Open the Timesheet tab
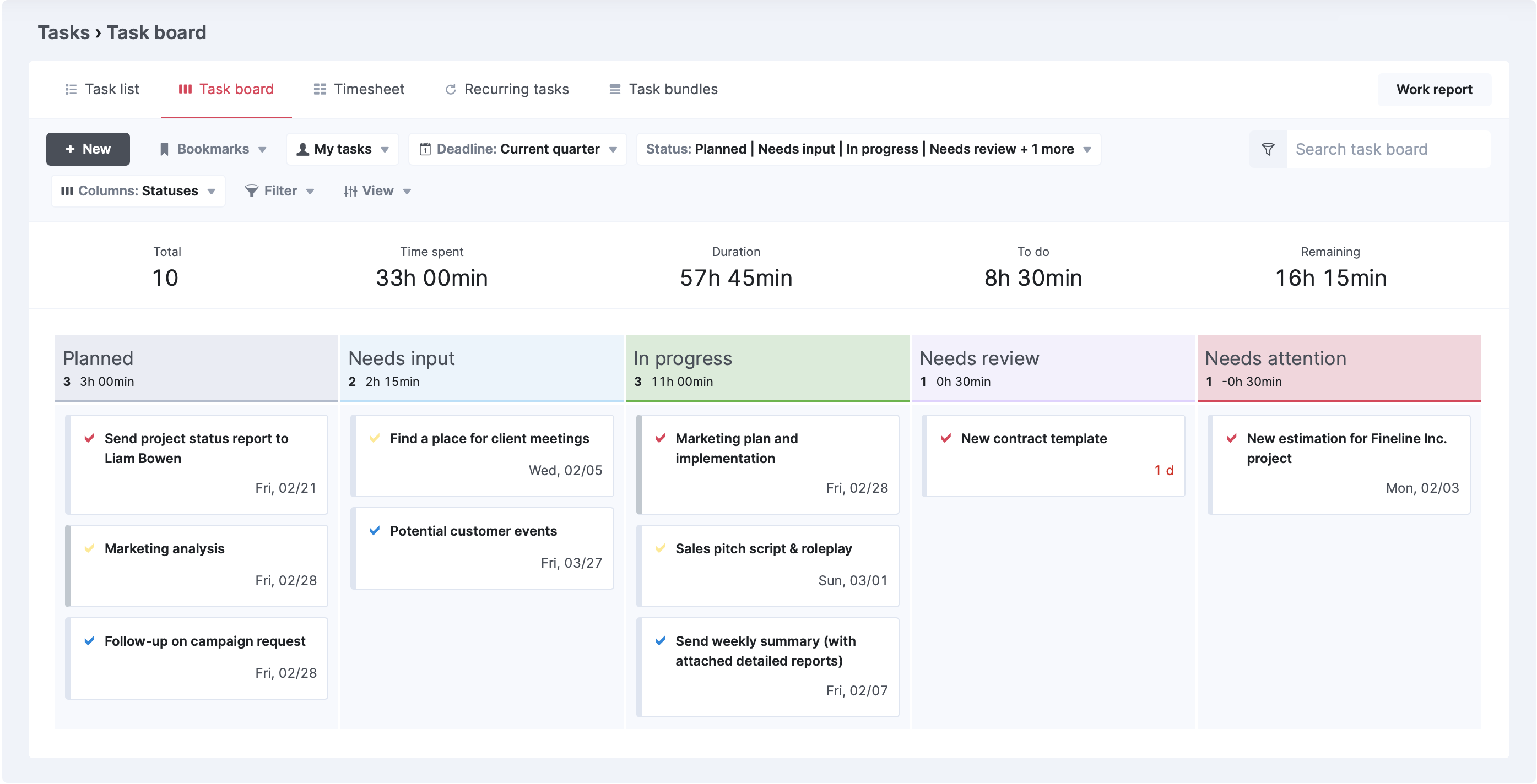 (x=359, y=89)
